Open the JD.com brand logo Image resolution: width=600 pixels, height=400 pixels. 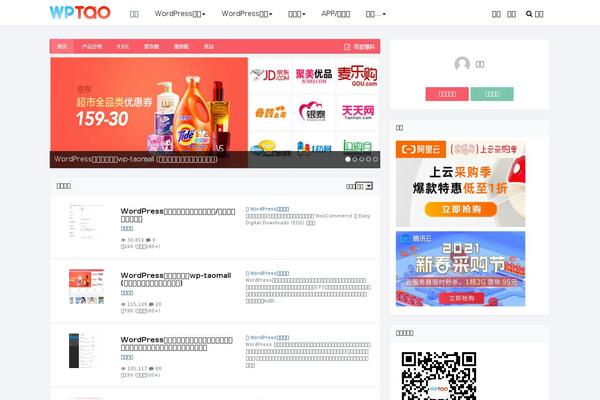[x=270, y=75]
